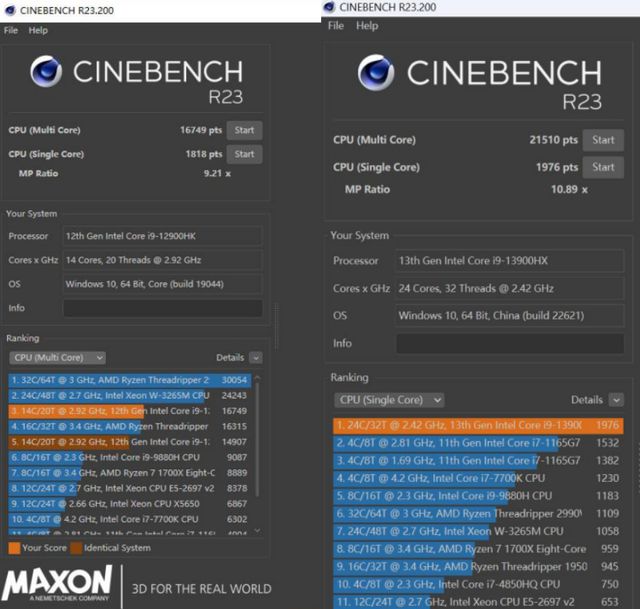Viewport: 640px width, 609px height.
Task: Click MP Ratio value 10.89 x
Action: (x=569, y=189)
